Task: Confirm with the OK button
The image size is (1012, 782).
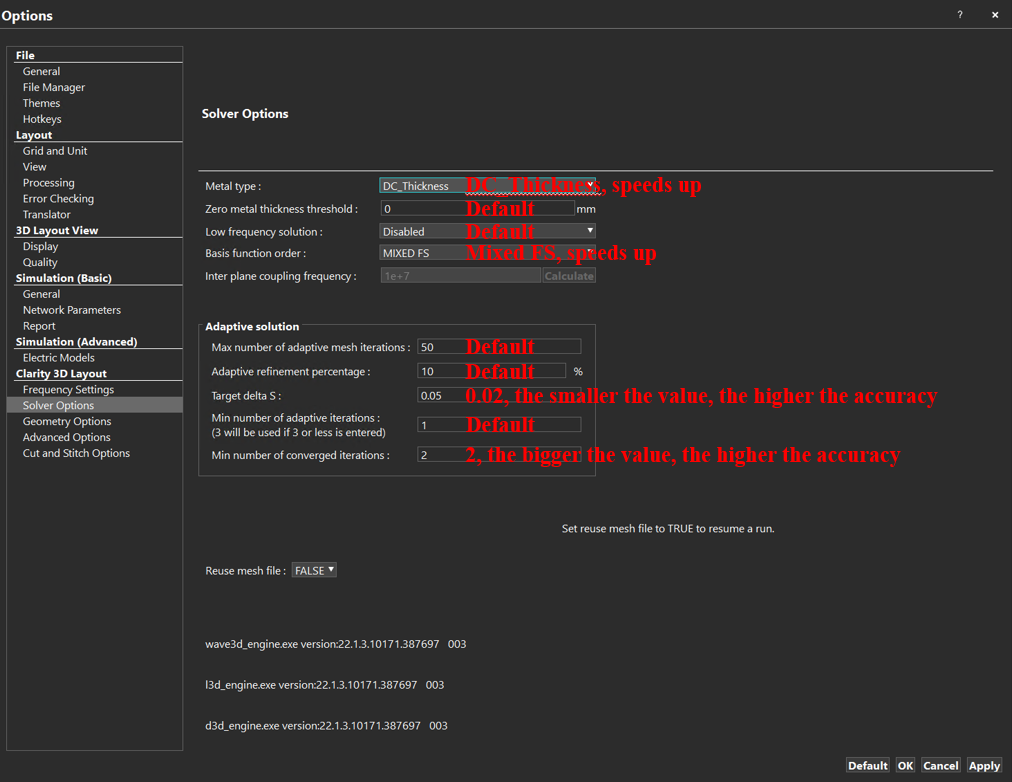Action: pyautogui.click(x=905, y=765)
